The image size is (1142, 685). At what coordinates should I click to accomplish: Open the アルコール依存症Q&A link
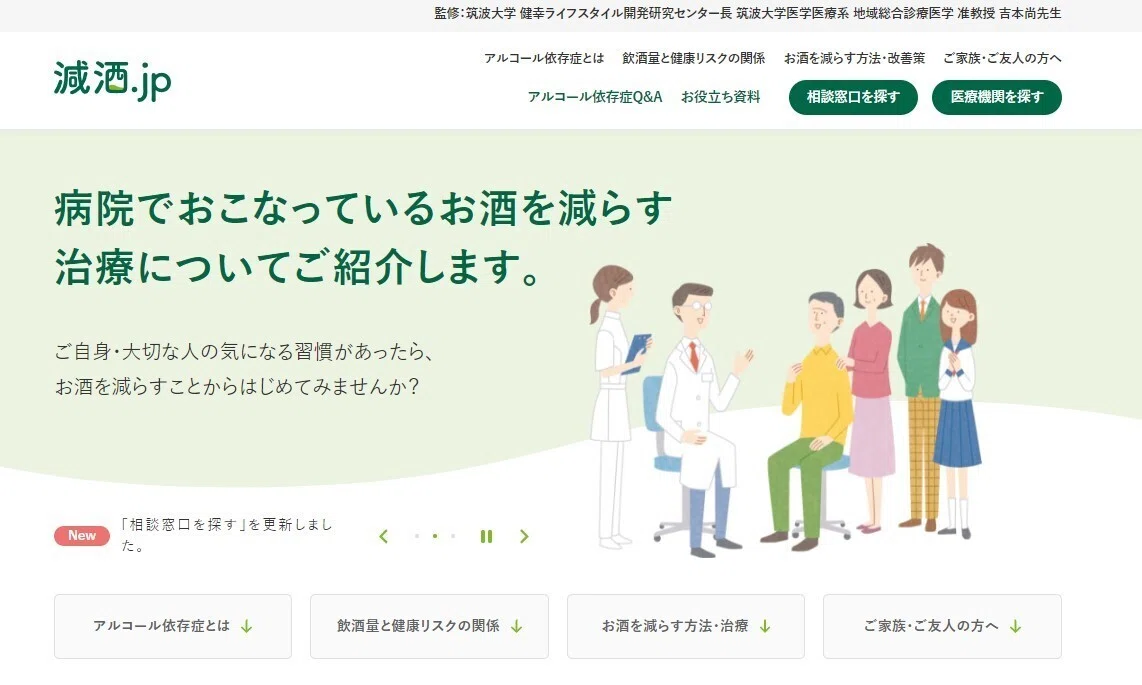click(595, 97)
